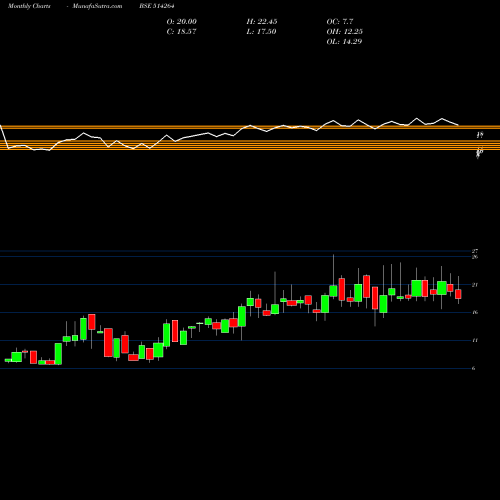This screenshot has width=500, height=500.
Task: Select the close value "C: 18.57"
Action: coord(182,32)
